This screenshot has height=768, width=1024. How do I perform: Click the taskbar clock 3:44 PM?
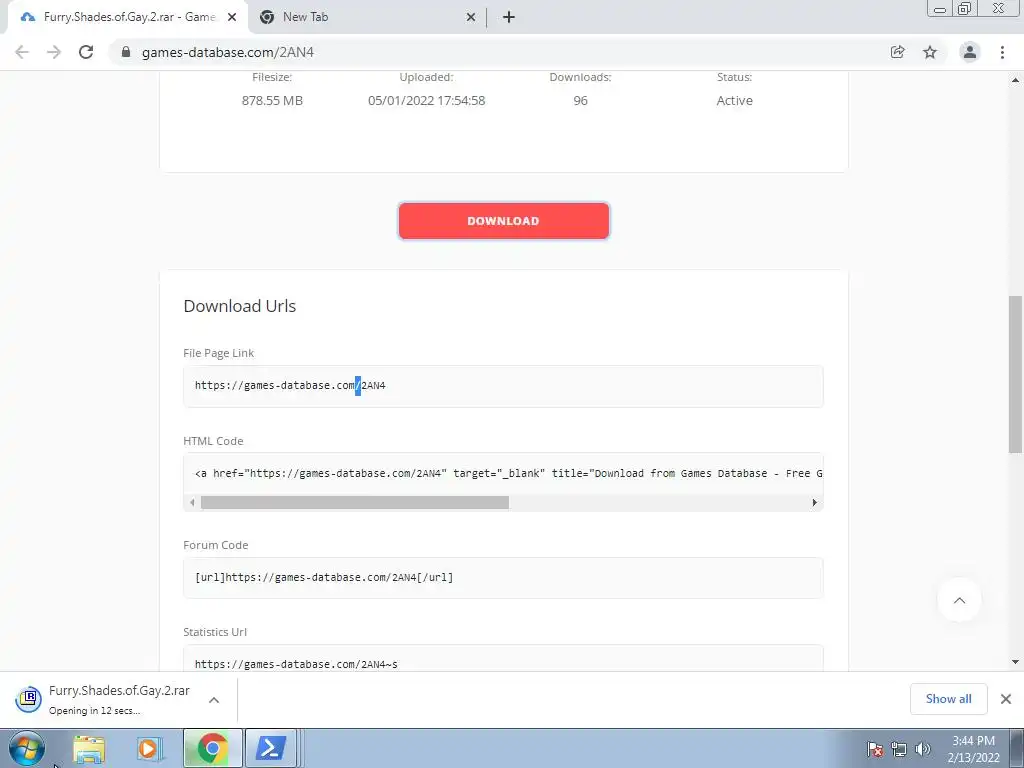coord(973,741)
